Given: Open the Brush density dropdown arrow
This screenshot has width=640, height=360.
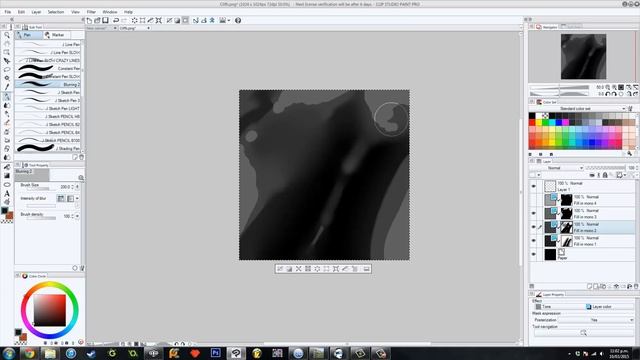Looking at the screenshot, I should [77, 216].
